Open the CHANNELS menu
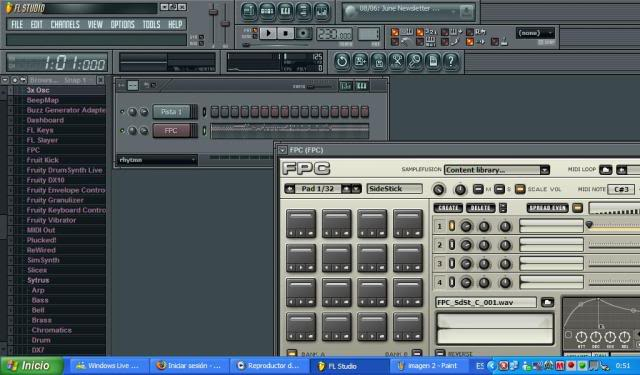 pyautogui.click(x=65, y=24)
